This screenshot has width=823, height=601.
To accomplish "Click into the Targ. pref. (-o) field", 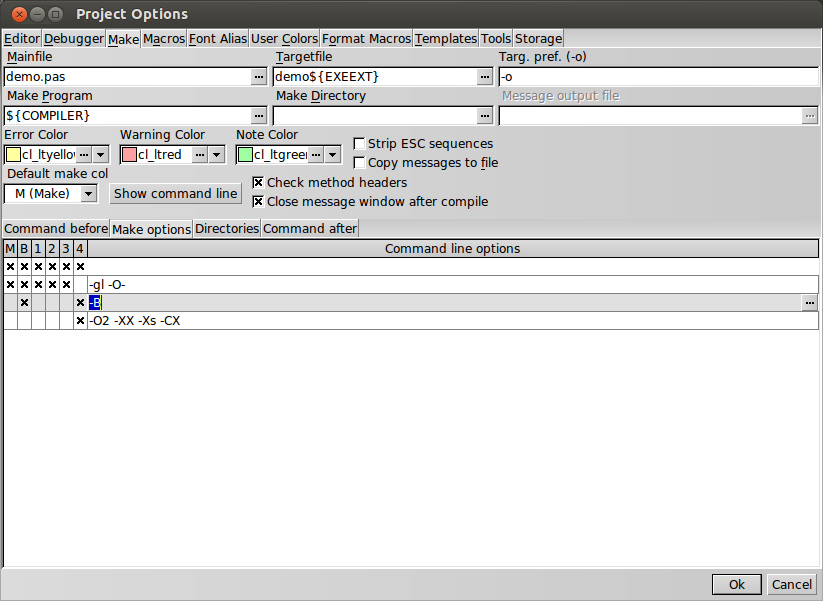I will pos(658,76).
